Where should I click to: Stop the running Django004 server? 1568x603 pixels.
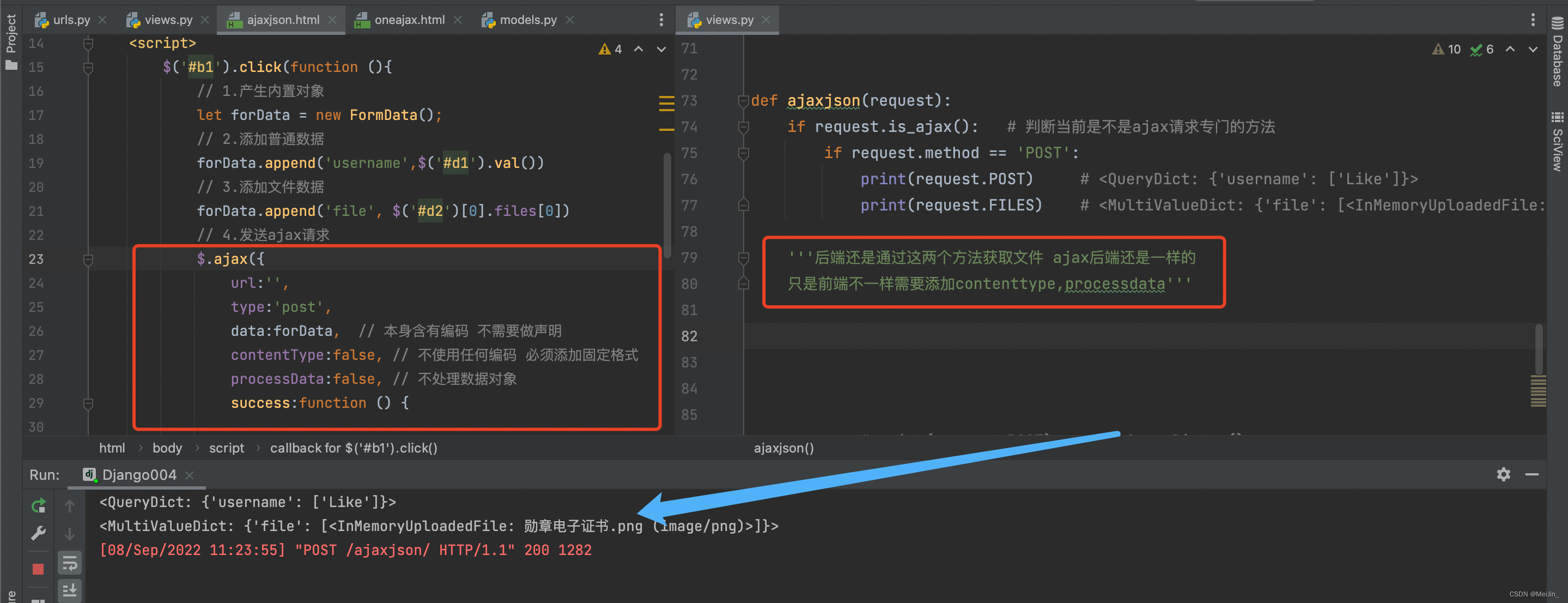click(38, 569)
